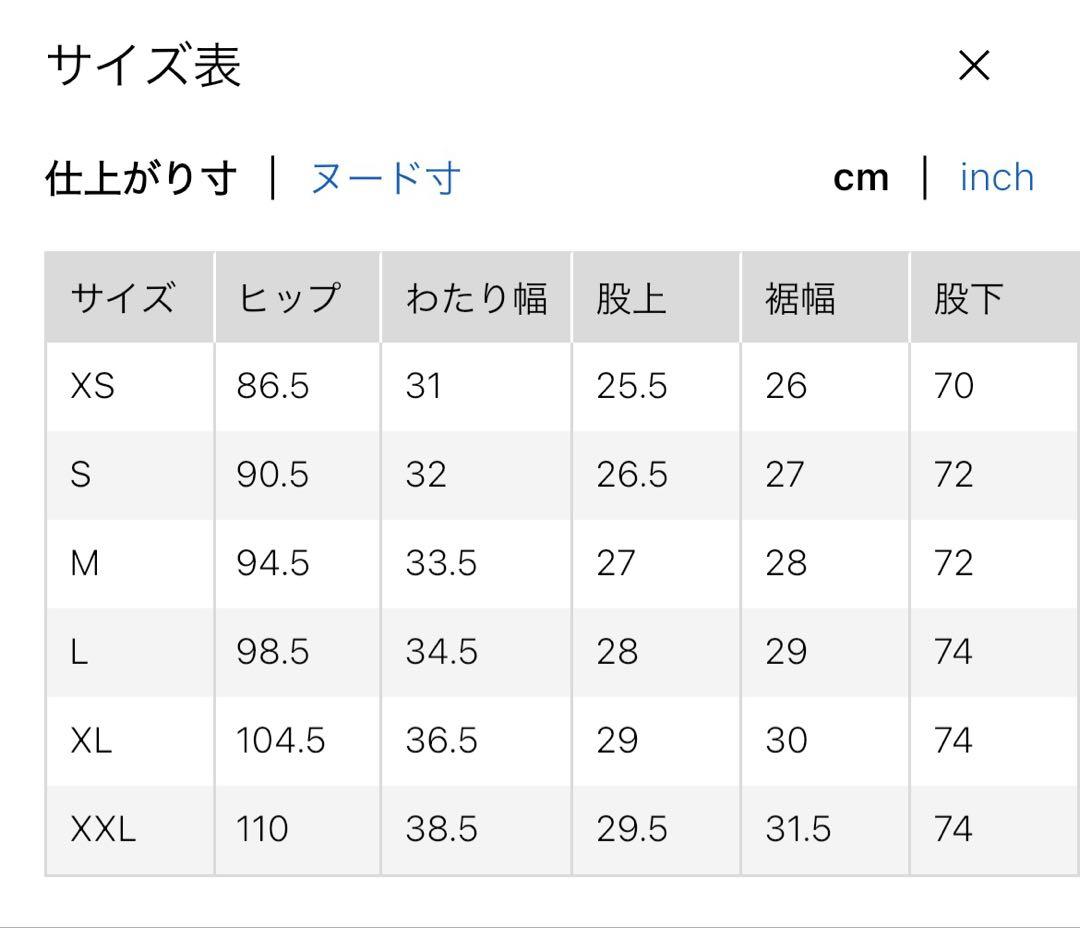Select the M size row label
Image resolution: width=1080 pixels, height=928 pixels.
[x=85, y=563]
